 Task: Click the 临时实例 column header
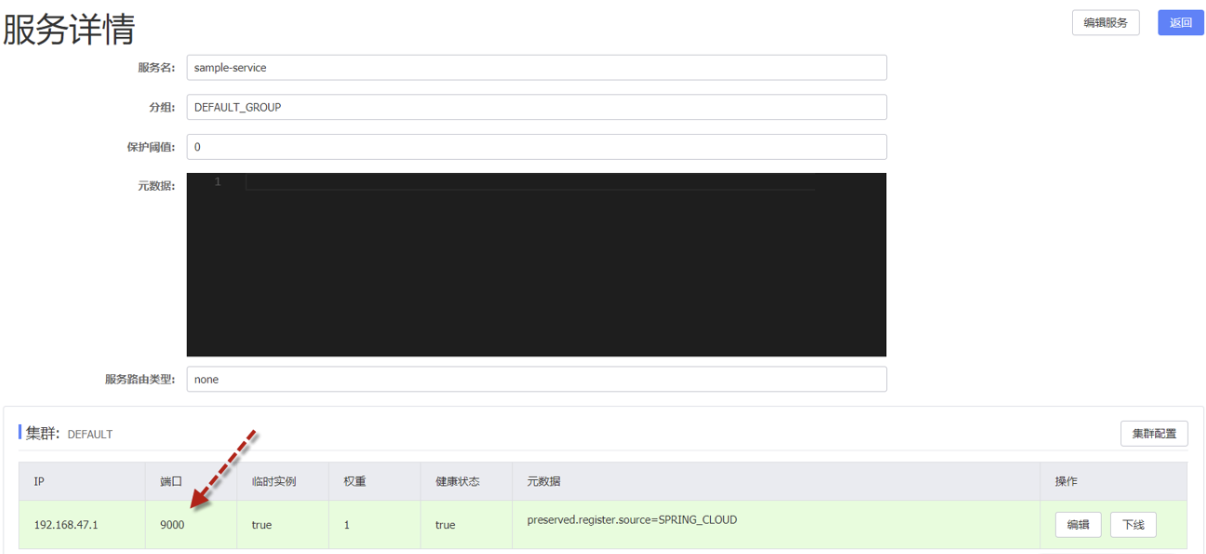pos(273,482)
